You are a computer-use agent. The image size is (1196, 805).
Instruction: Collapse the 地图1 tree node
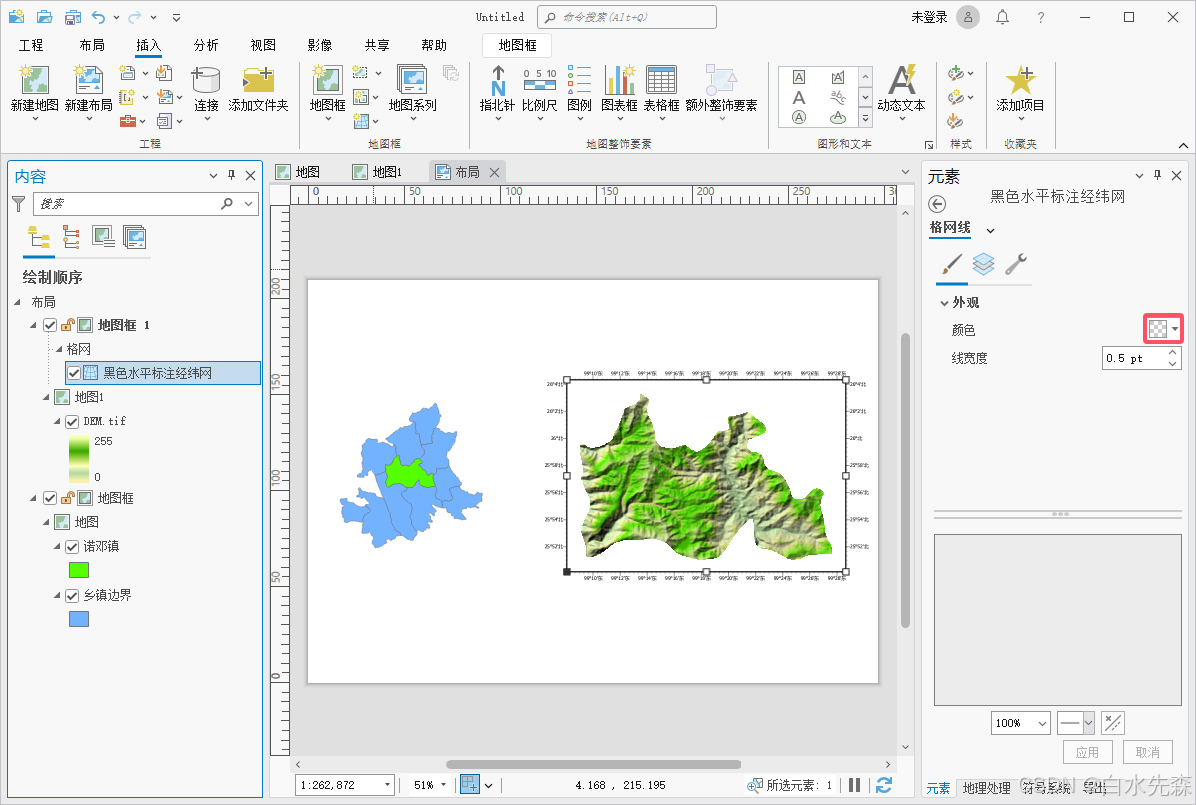[x=46, y=397]
